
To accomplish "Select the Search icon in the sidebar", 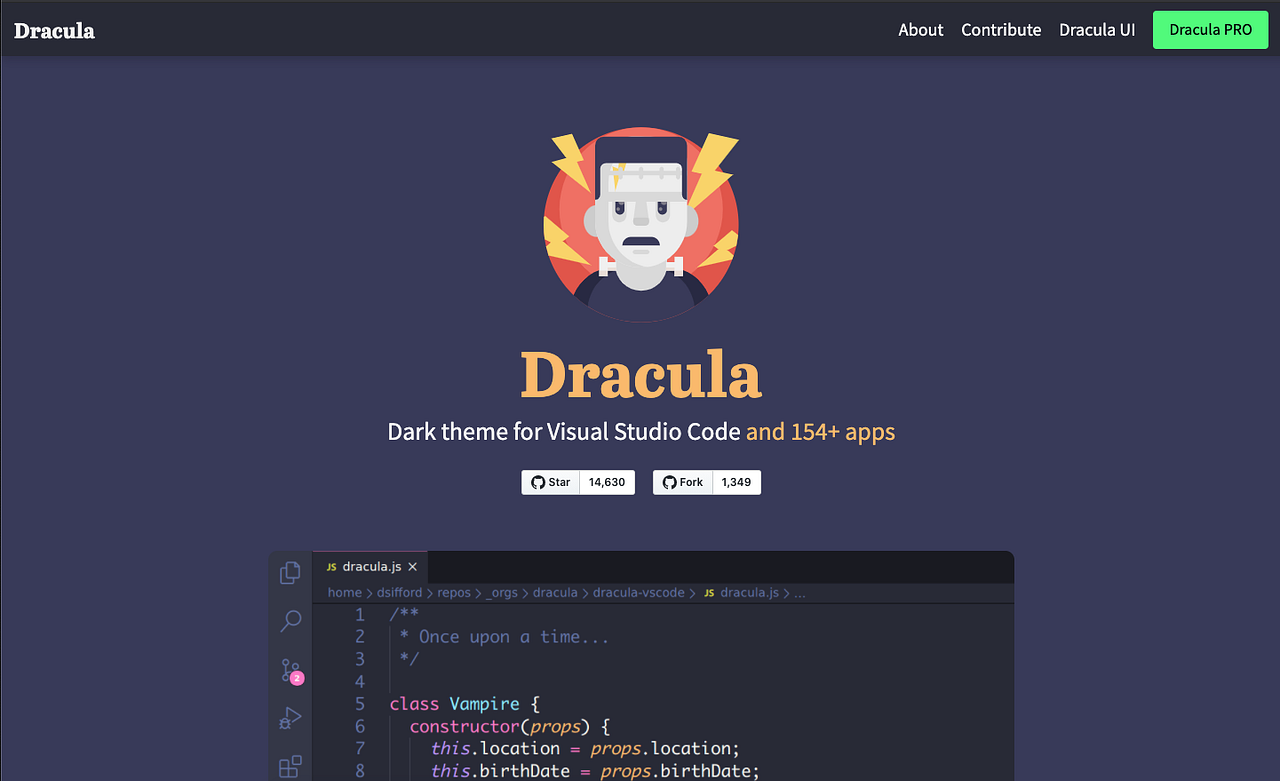I will pos(290,621).
